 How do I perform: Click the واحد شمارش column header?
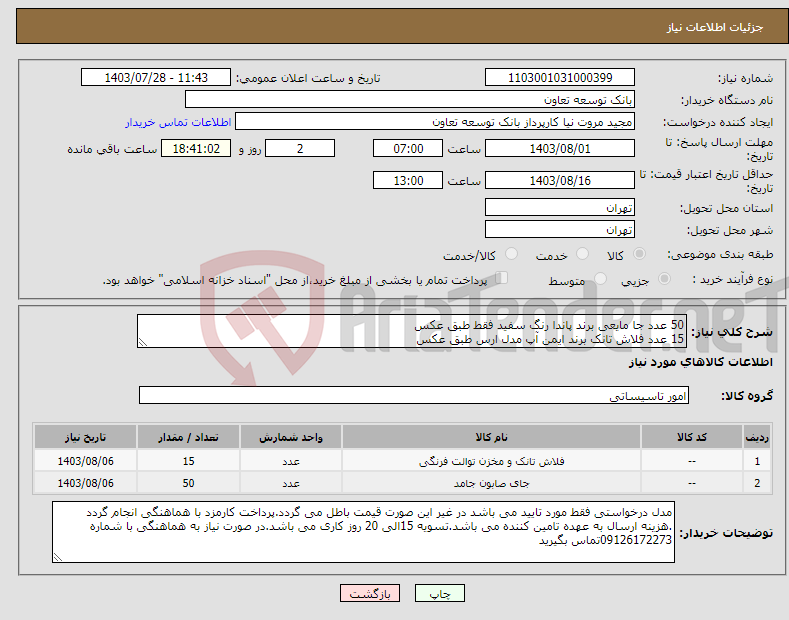[291, 437]
